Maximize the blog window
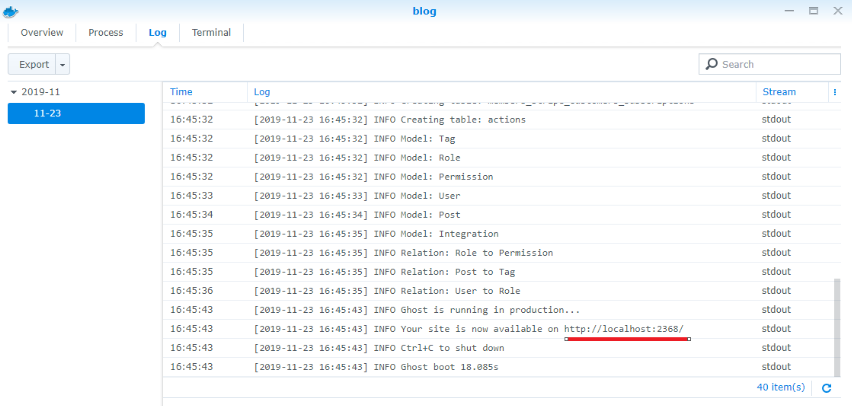This screenshot has width=852, height=406. point(813,11)
